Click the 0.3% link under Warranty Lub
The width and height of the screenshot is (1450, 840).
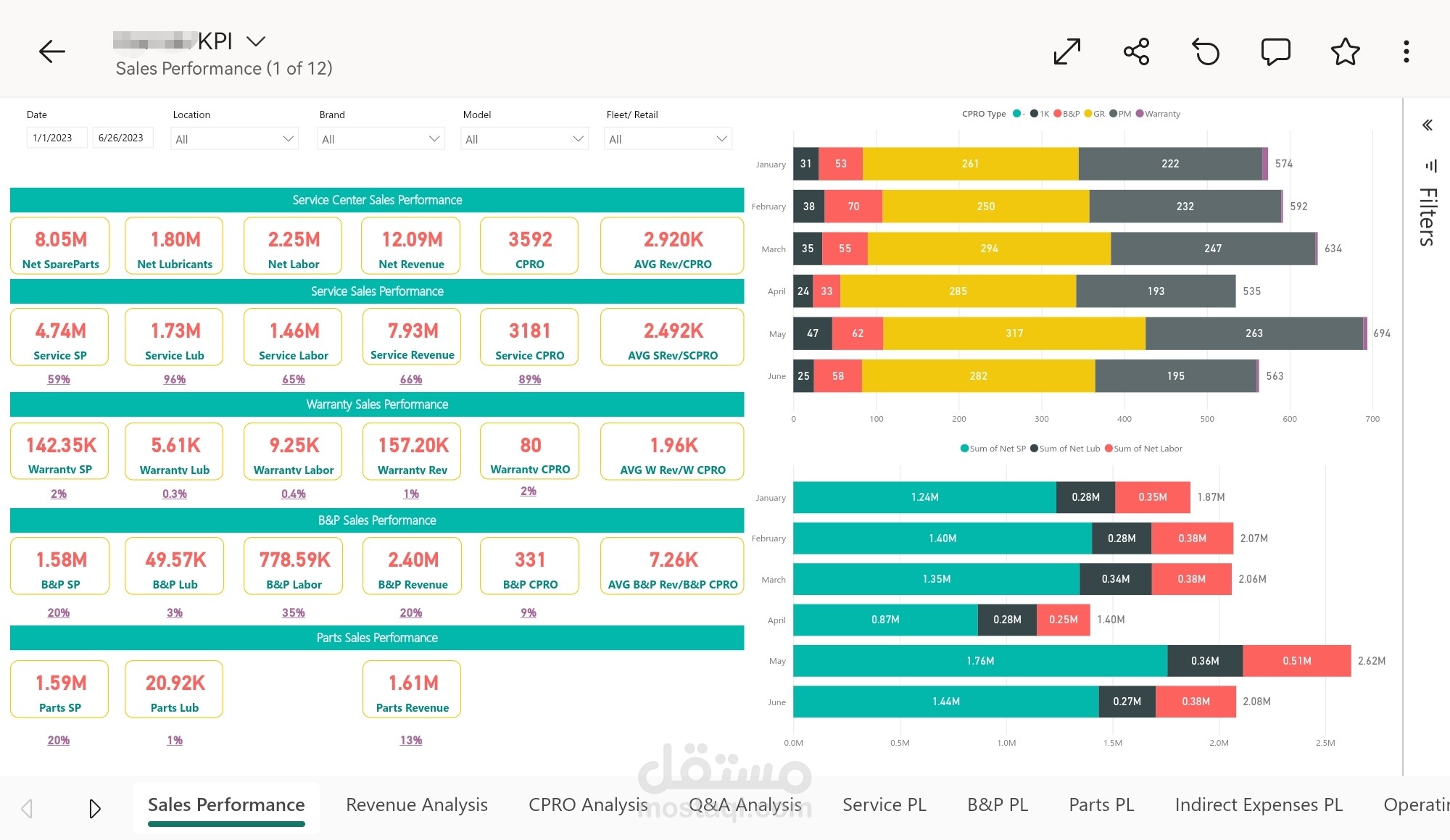(x=175, y=494)
